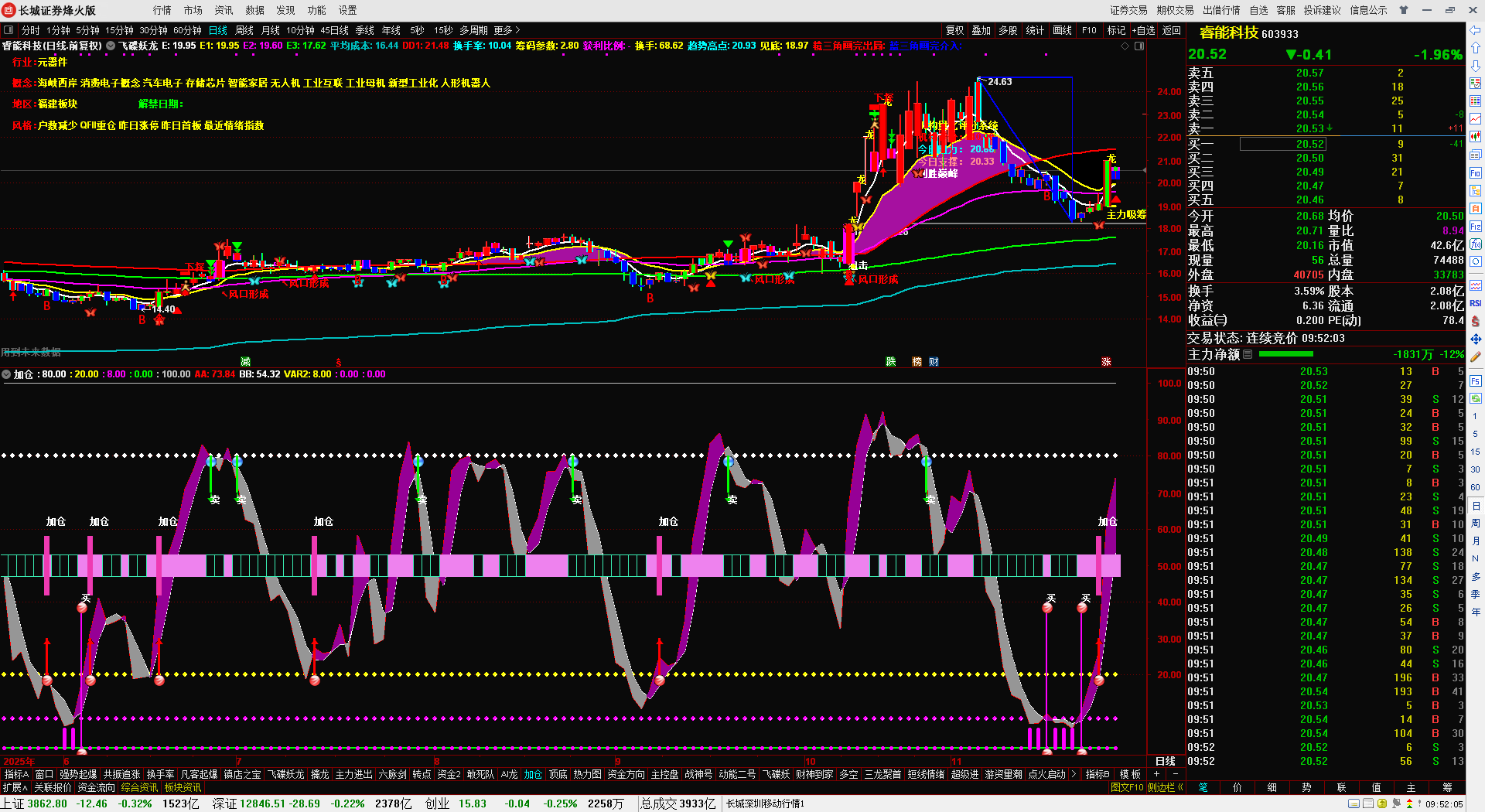The image size is (1485, 812).
Task: Click the back arrow icon in right toolbar
Action: [1476, 30]
